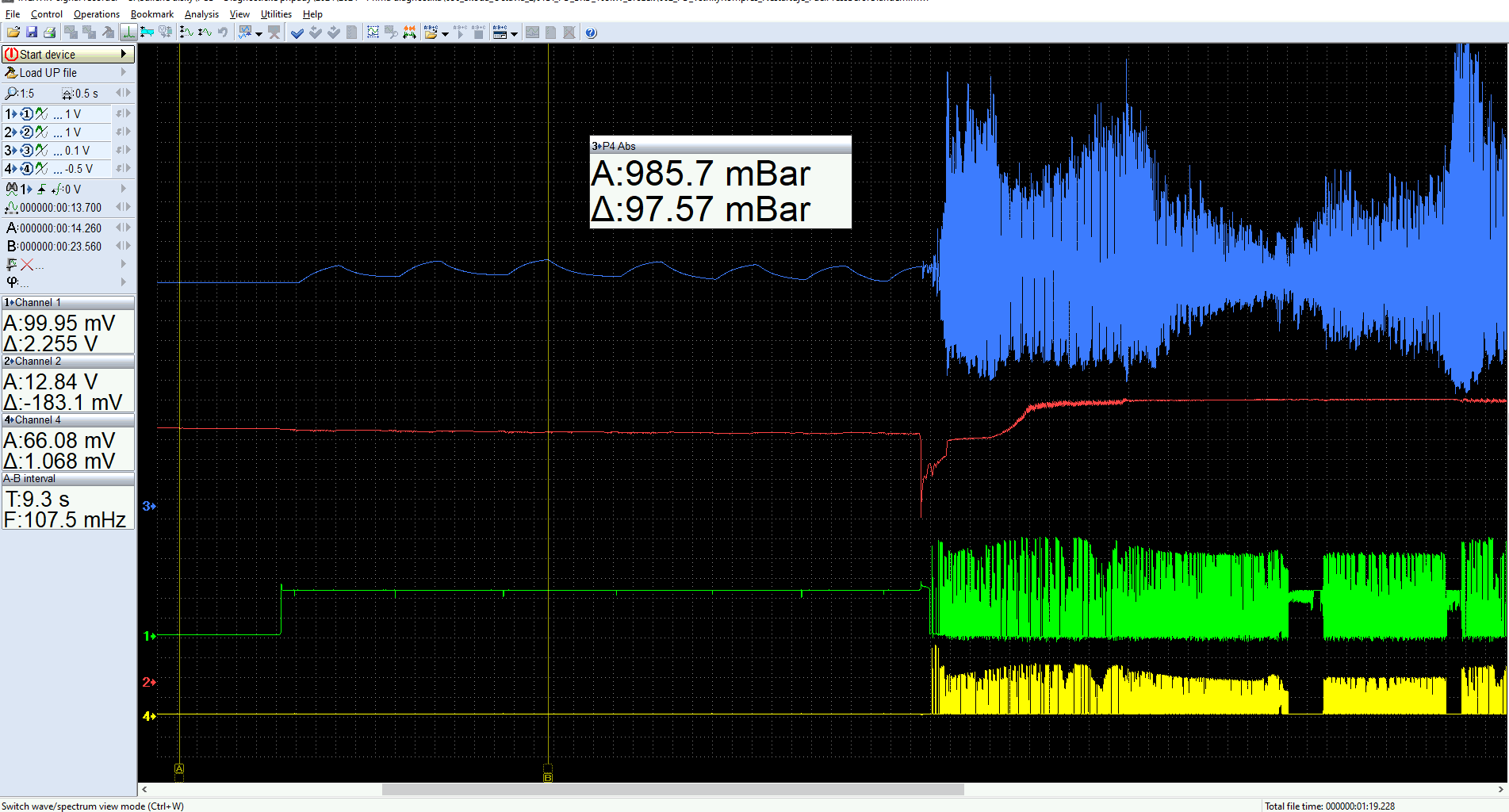Adjust channel 1 range arrows beside 1 V
The image size is (1509, 812).
pyautogui.click(x=123, y=113)
